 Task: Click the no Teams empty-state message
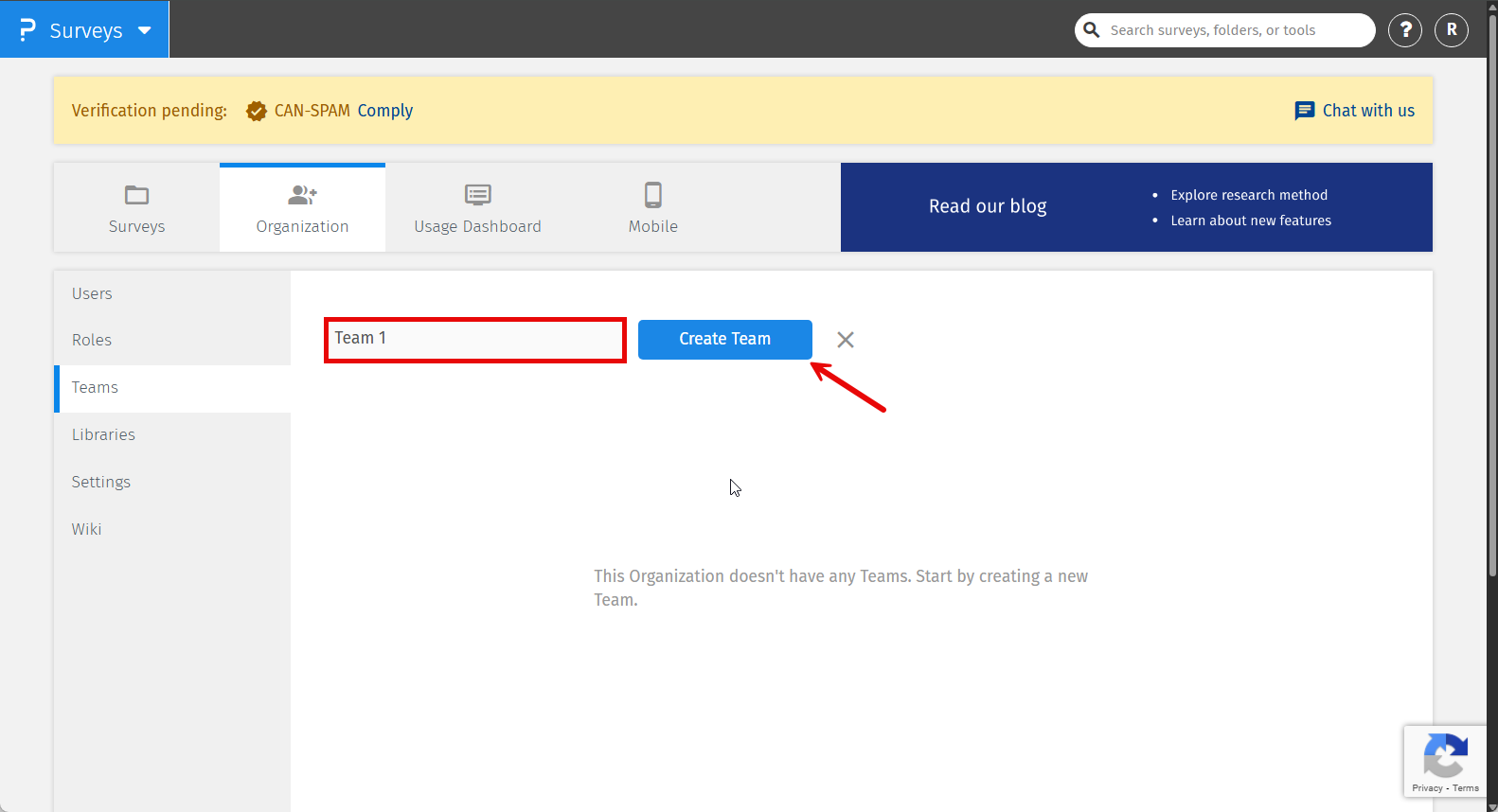tap(841, 588)
